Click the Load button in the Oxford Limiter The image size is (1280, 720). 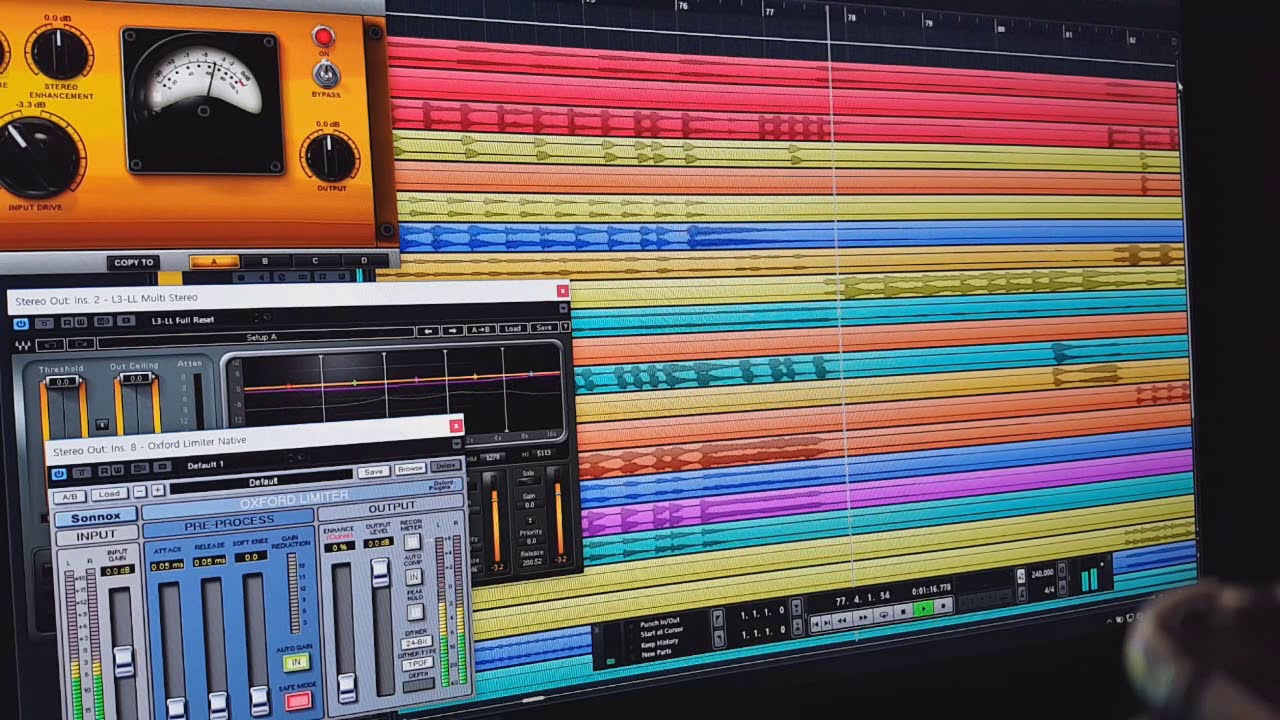point(109,494)
